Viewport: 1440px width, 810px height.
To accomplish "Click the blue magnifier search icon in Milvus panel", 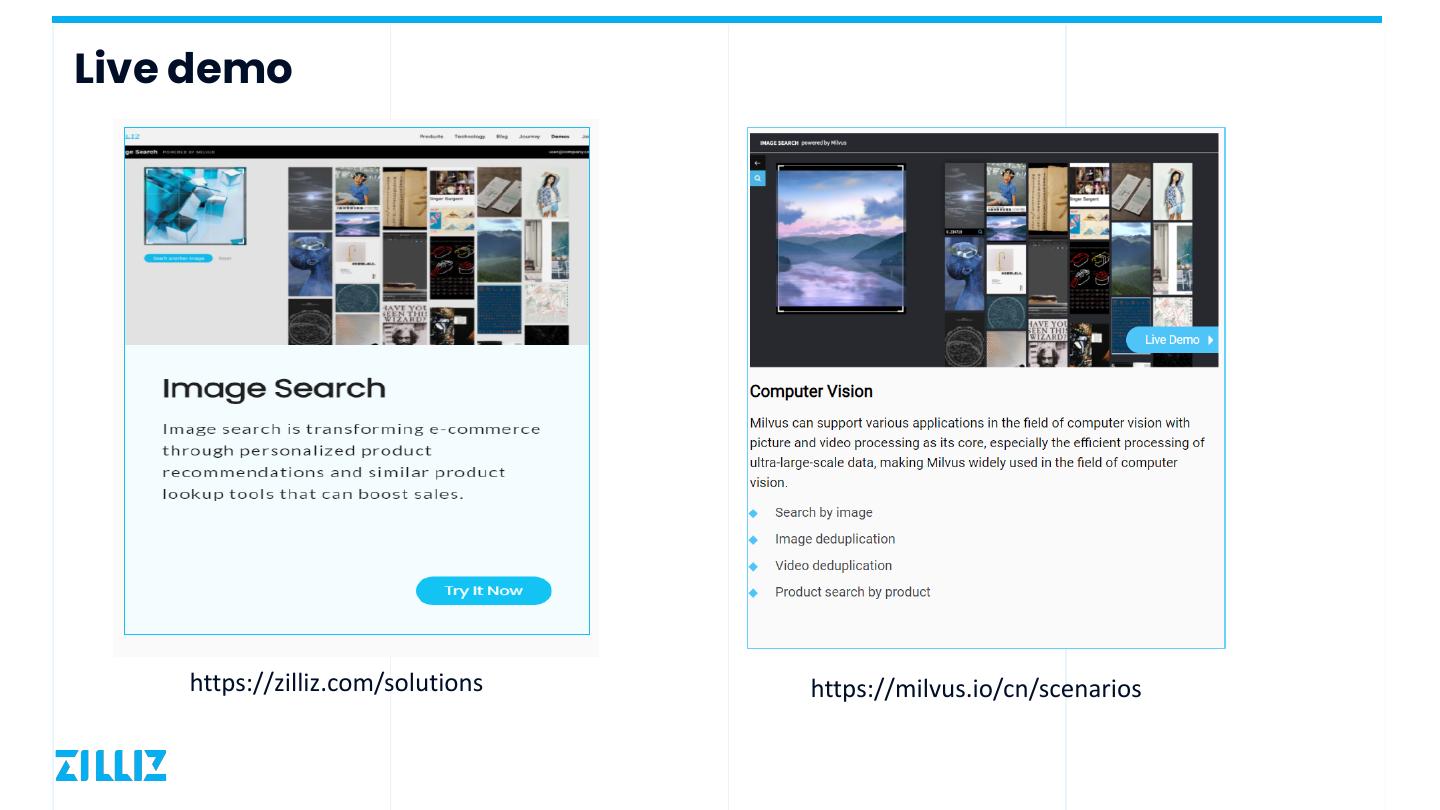I will point(758,179).
